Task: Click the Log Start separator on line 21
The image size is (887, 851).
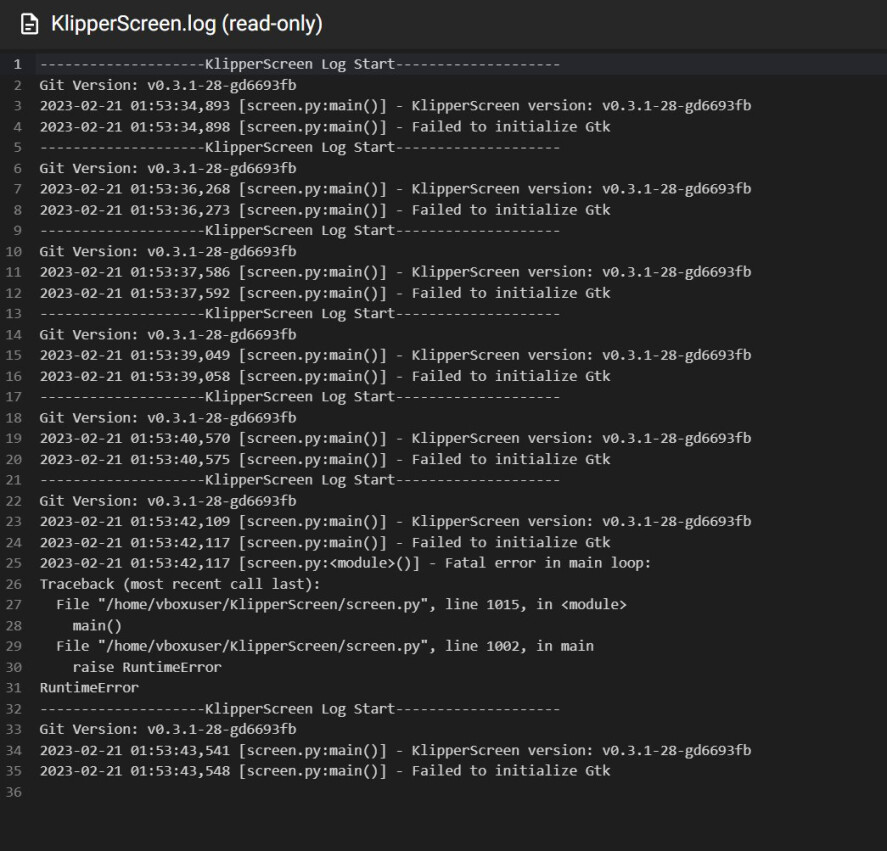Action: coord(300,480)
